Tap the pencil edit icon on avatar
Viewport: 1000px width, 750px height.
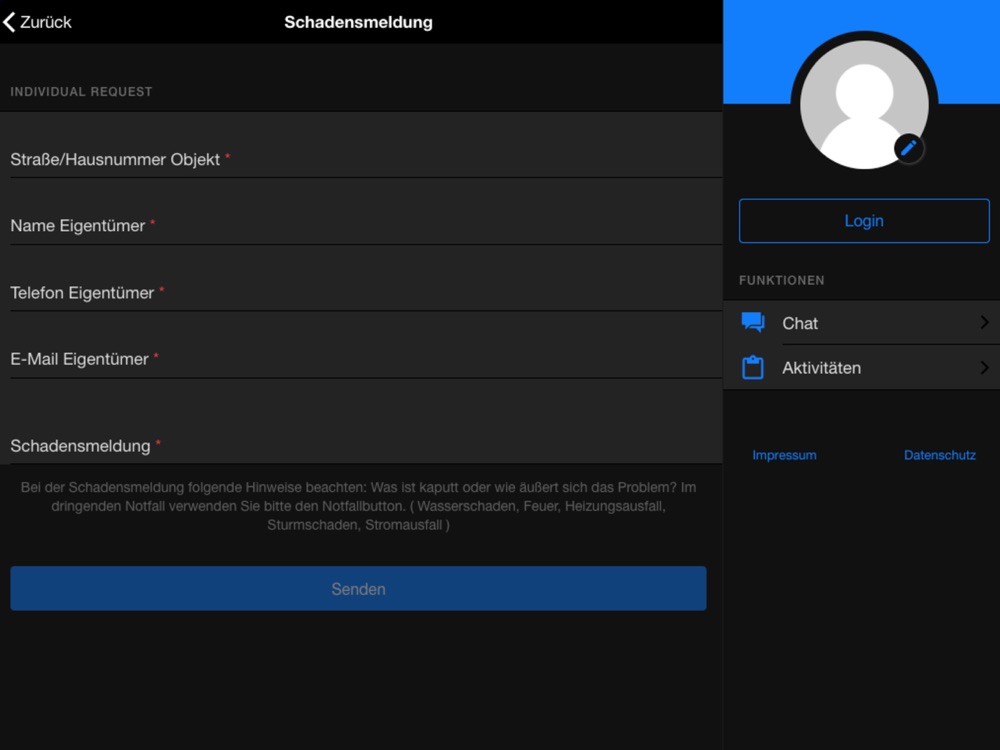tap(909, 148)
